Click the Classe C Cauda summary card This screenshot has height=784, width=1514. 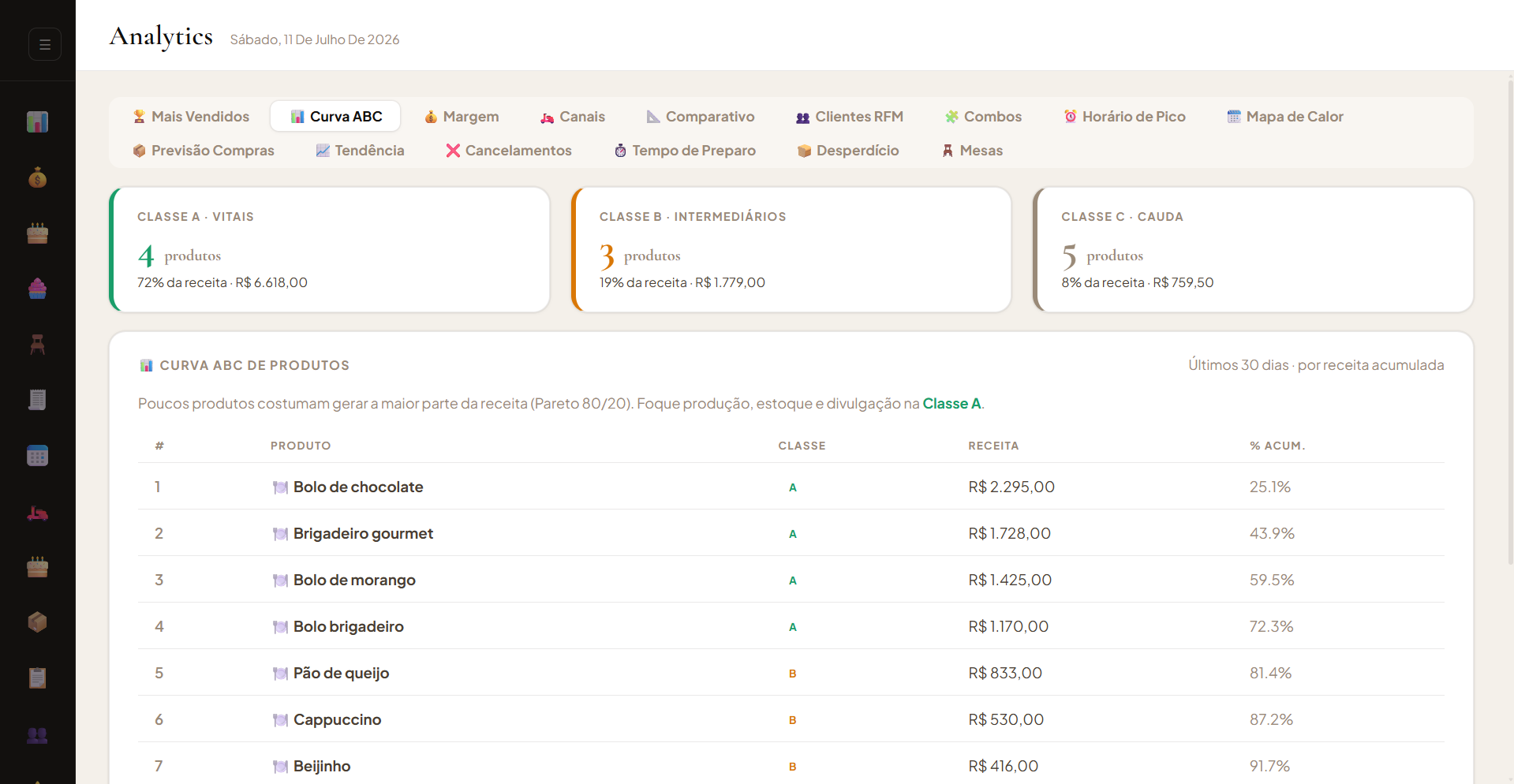click(1254, 250)
